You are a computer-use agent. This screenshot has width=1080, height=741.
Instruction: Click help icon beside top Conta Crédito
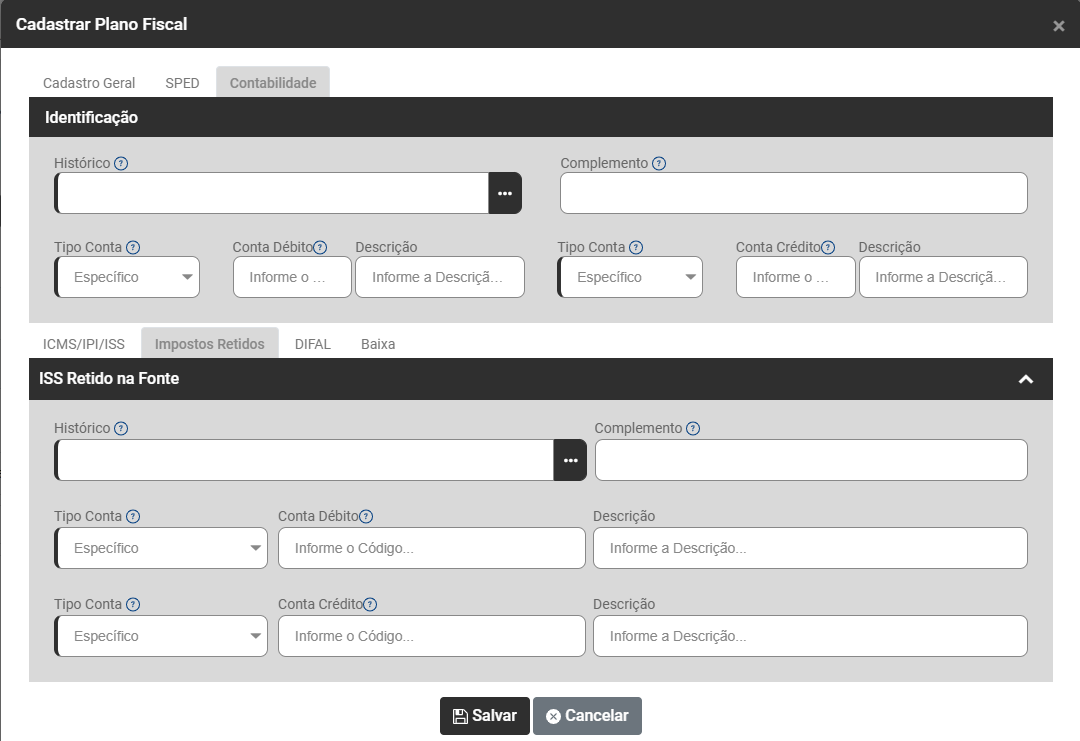[828, 247]
